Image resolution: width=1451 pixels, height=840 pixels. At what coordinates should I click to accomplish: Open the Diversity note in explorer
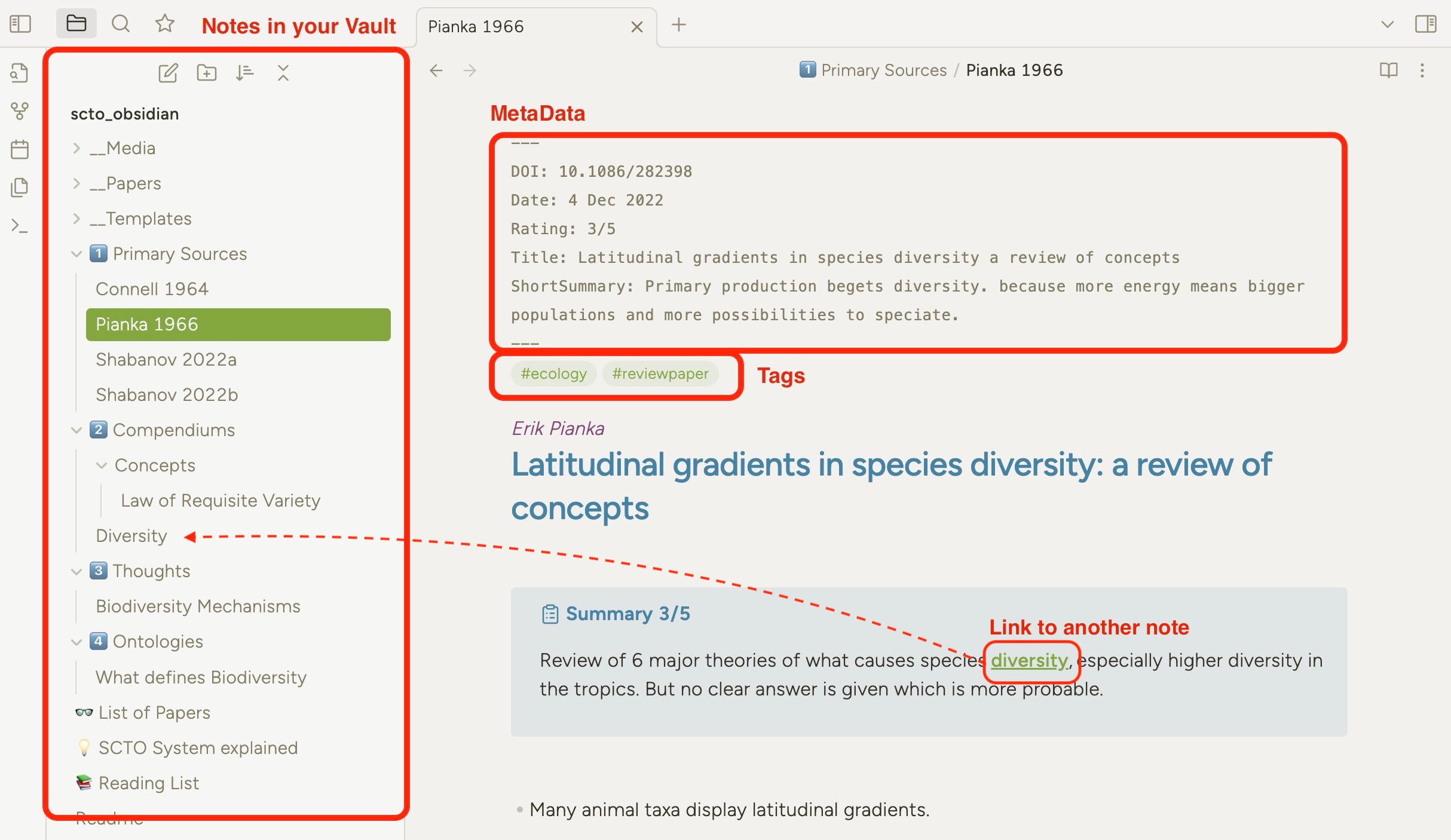(131, 536)
